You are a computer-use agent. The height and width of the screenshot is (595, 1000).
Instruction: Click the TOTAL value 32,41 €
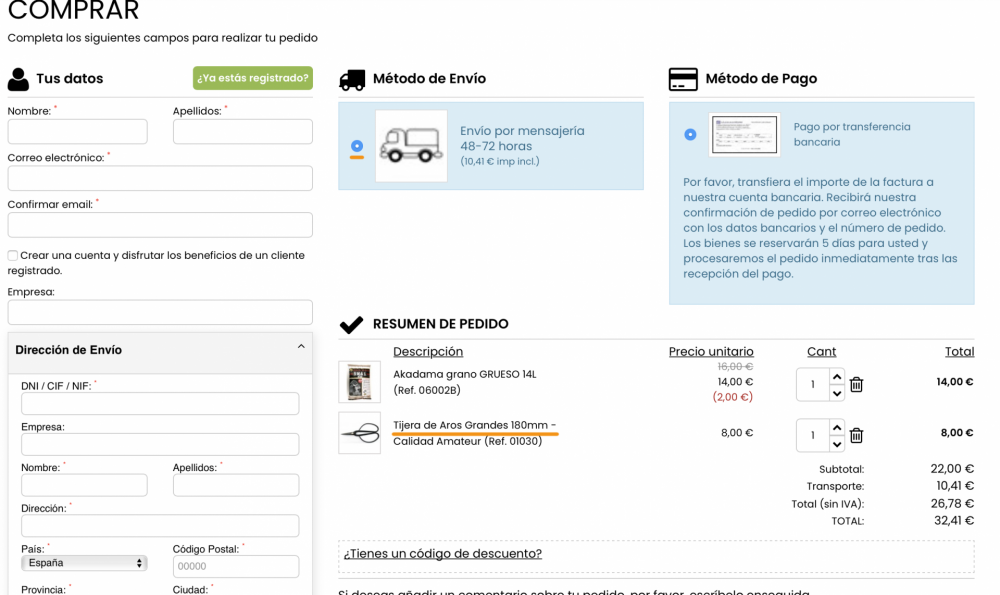click(953, 521)
